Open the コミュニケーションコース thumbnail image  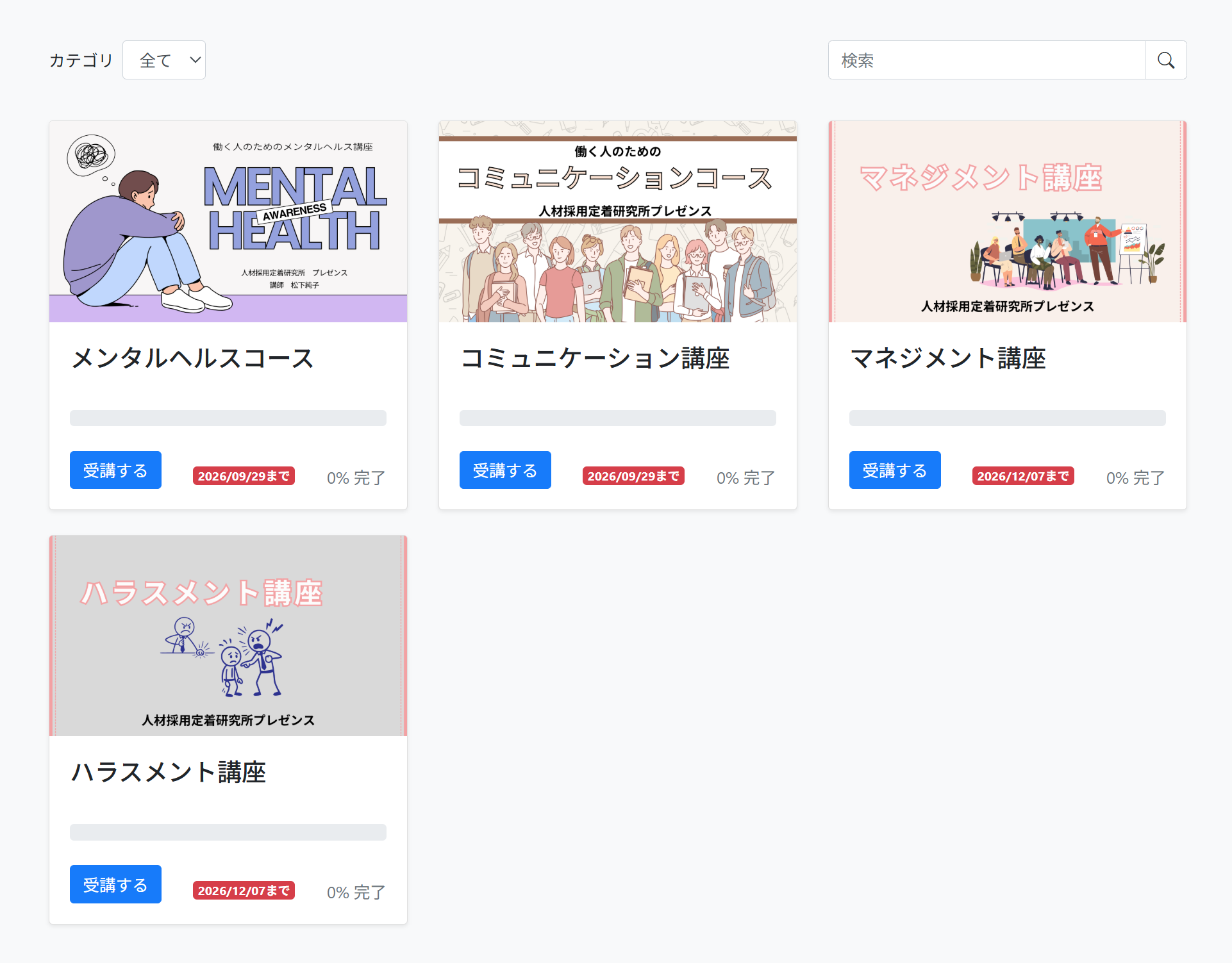click(x=617, y=222)
